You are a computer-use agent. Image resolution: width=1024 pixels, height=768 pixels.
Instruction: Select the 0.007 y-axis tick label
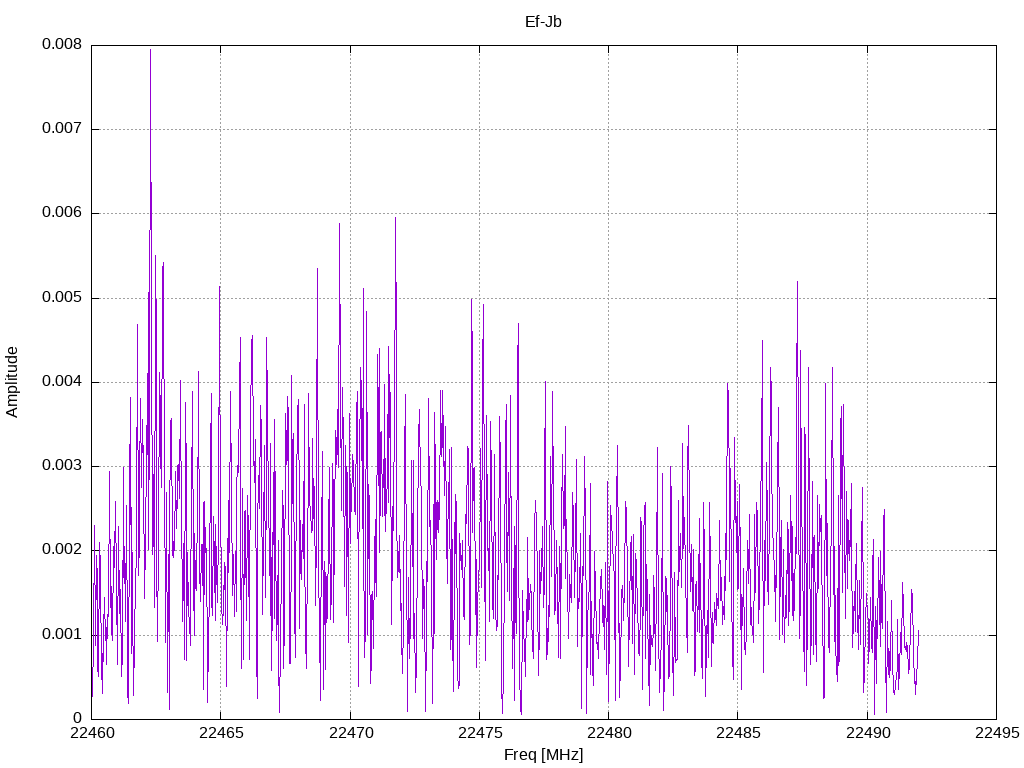62,128
